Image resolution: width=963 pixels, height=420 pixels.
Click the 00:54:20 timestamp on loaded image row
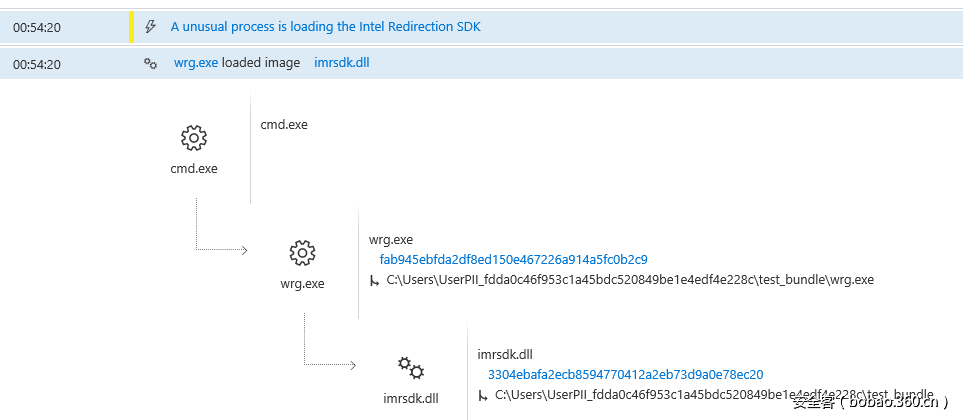click(37, 63)
